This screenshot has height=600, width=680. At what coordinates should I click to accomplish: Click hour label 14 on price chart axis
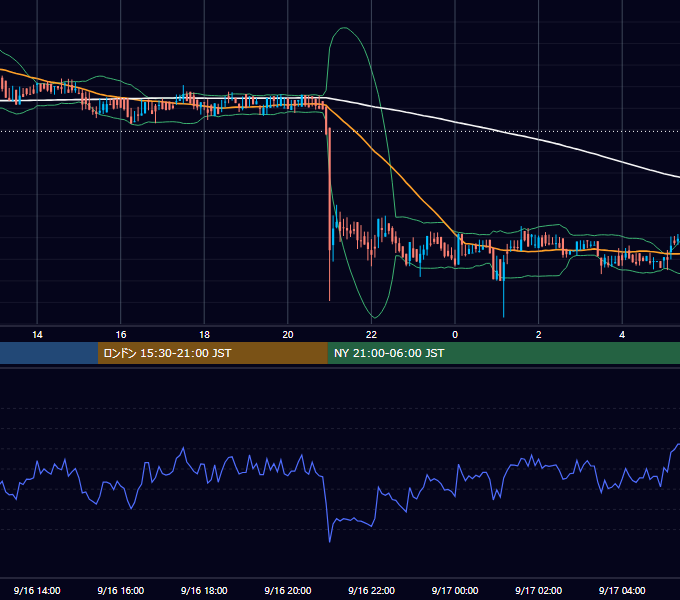tap(37, 335)
